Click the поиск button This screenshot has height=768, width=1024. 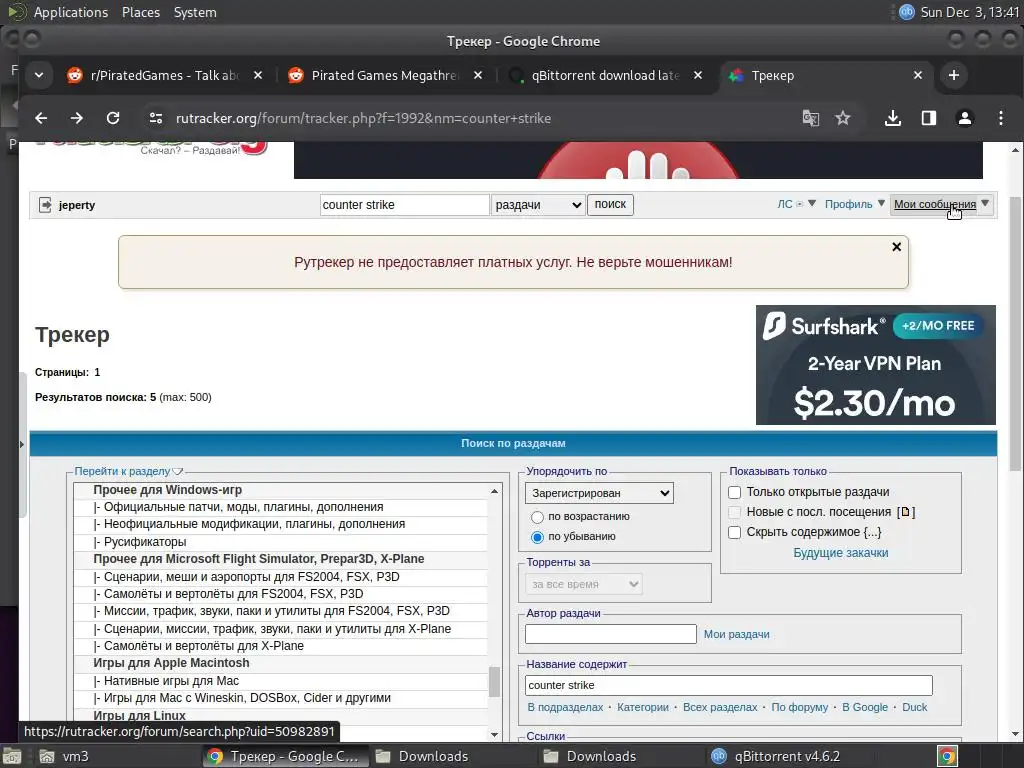610,204
